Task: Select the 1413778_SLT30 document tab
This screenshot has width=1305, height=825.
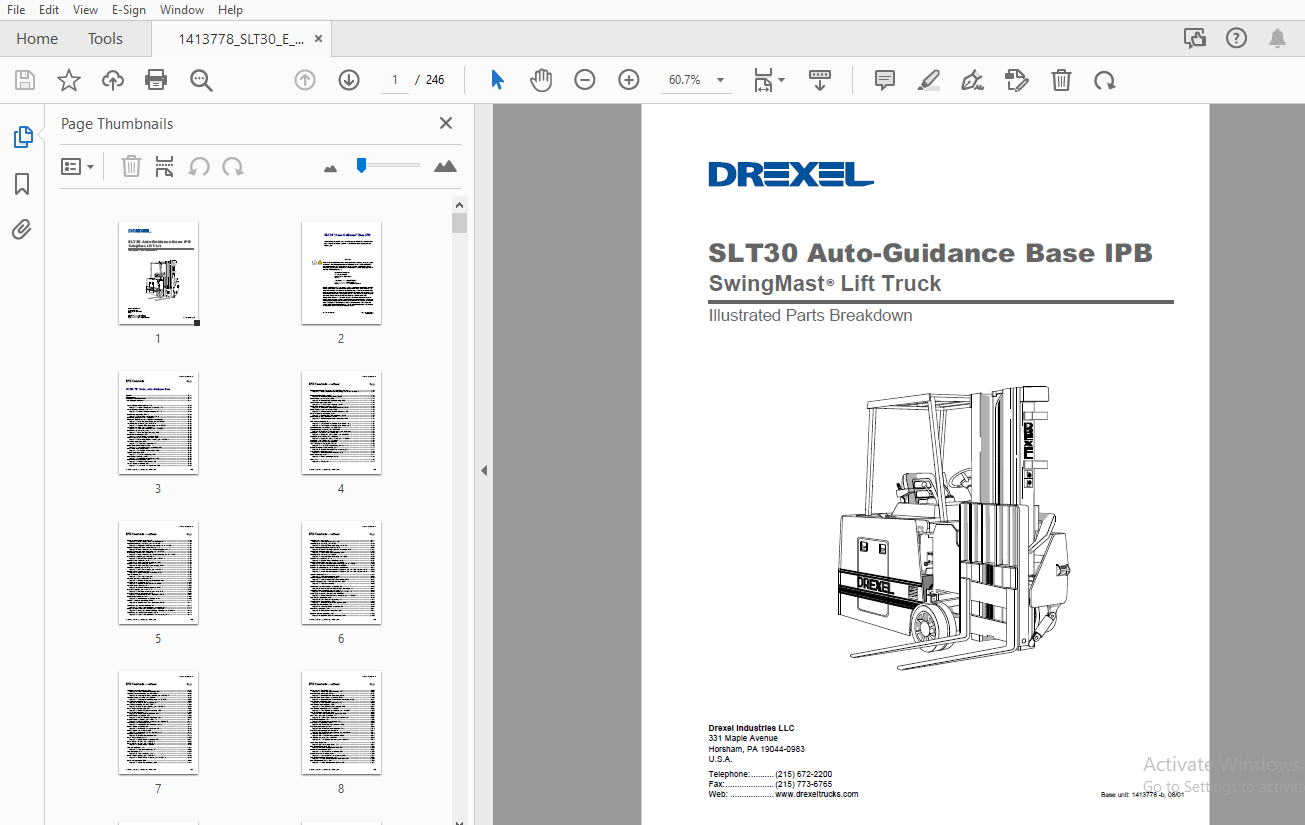Action: 240,39
